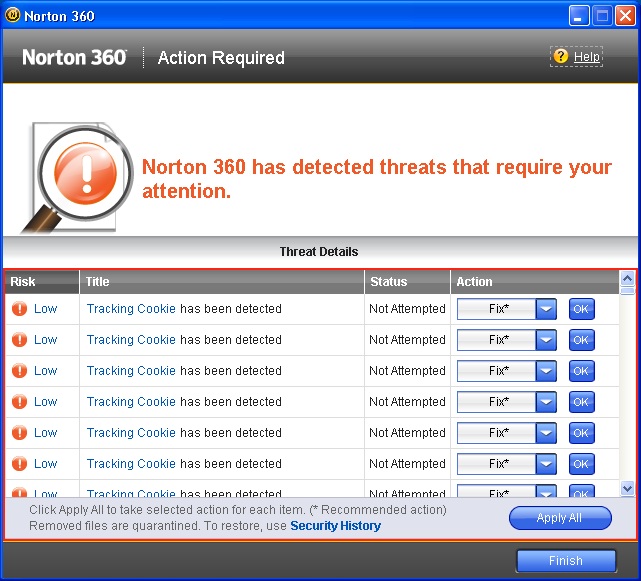This screenshot has height=581, width=641.
Task: Click Low risk label in first row
Action: pos(45,309)
